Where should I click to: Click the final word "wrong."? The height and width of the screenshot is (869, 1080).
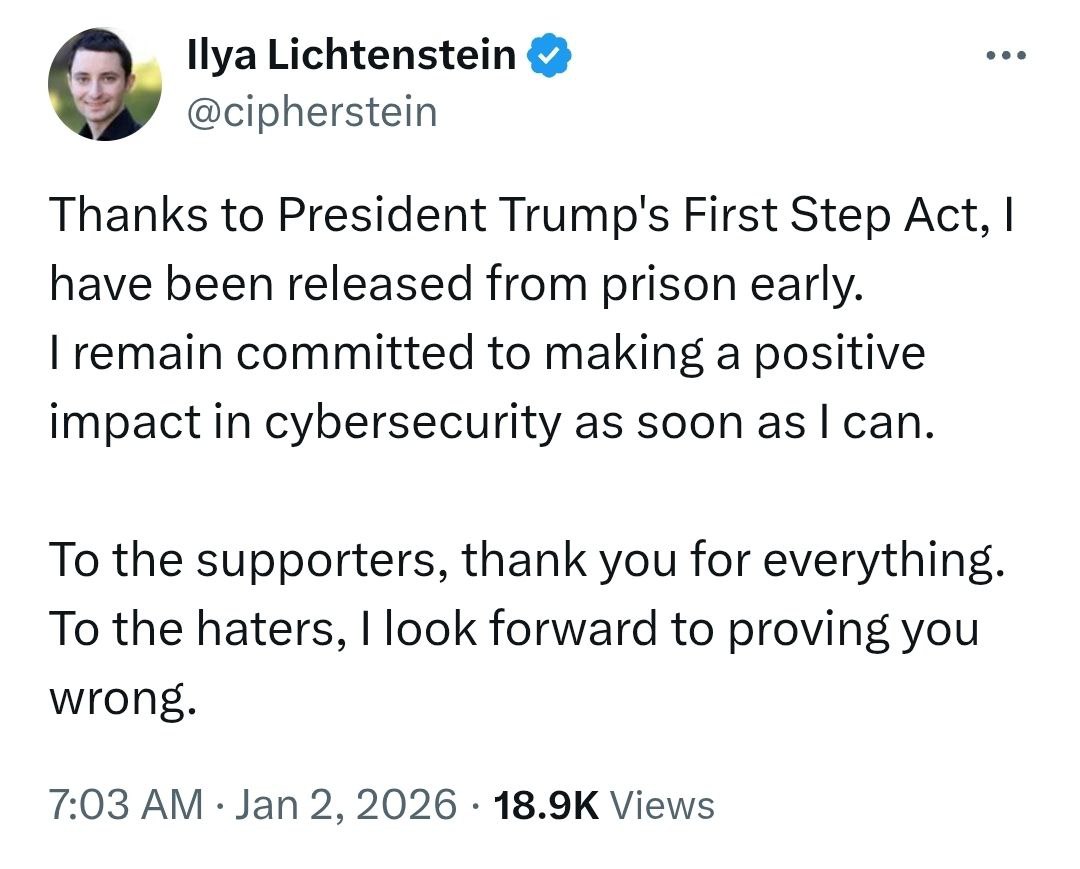(x=120, y=697)
